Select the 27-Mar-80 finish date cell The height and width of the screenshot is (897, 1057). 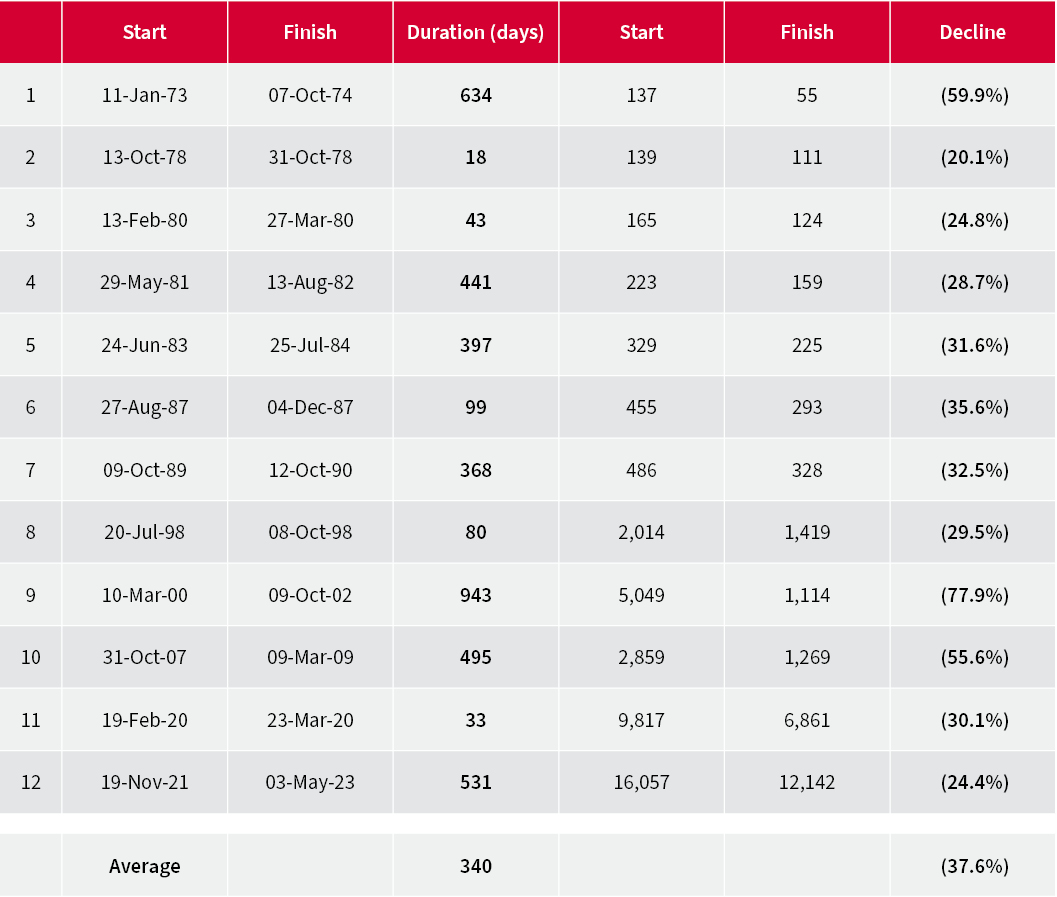point(310,220)
